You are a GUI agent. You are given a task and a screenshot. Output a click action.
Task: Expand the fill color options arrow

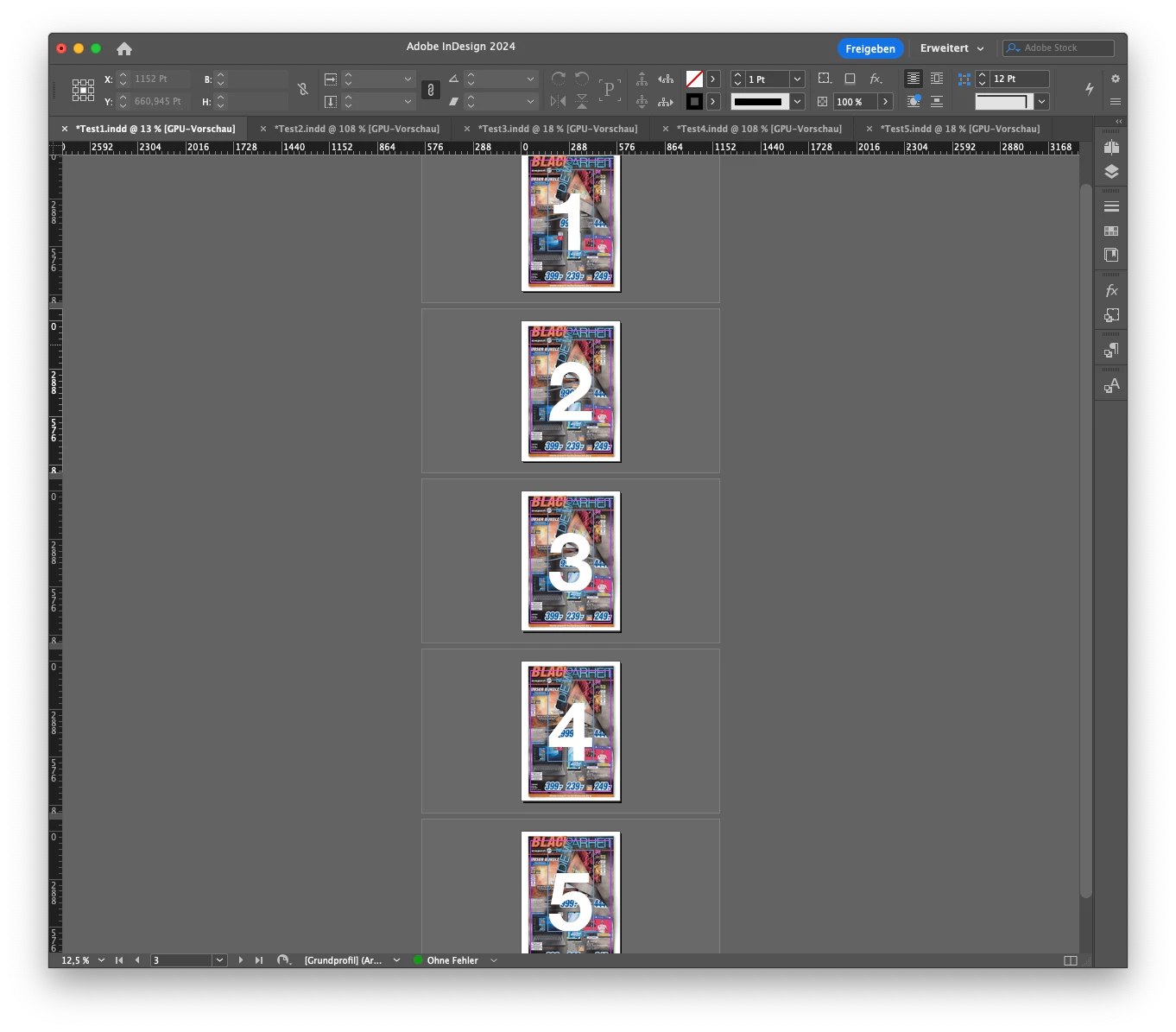[x=713, y=79]
